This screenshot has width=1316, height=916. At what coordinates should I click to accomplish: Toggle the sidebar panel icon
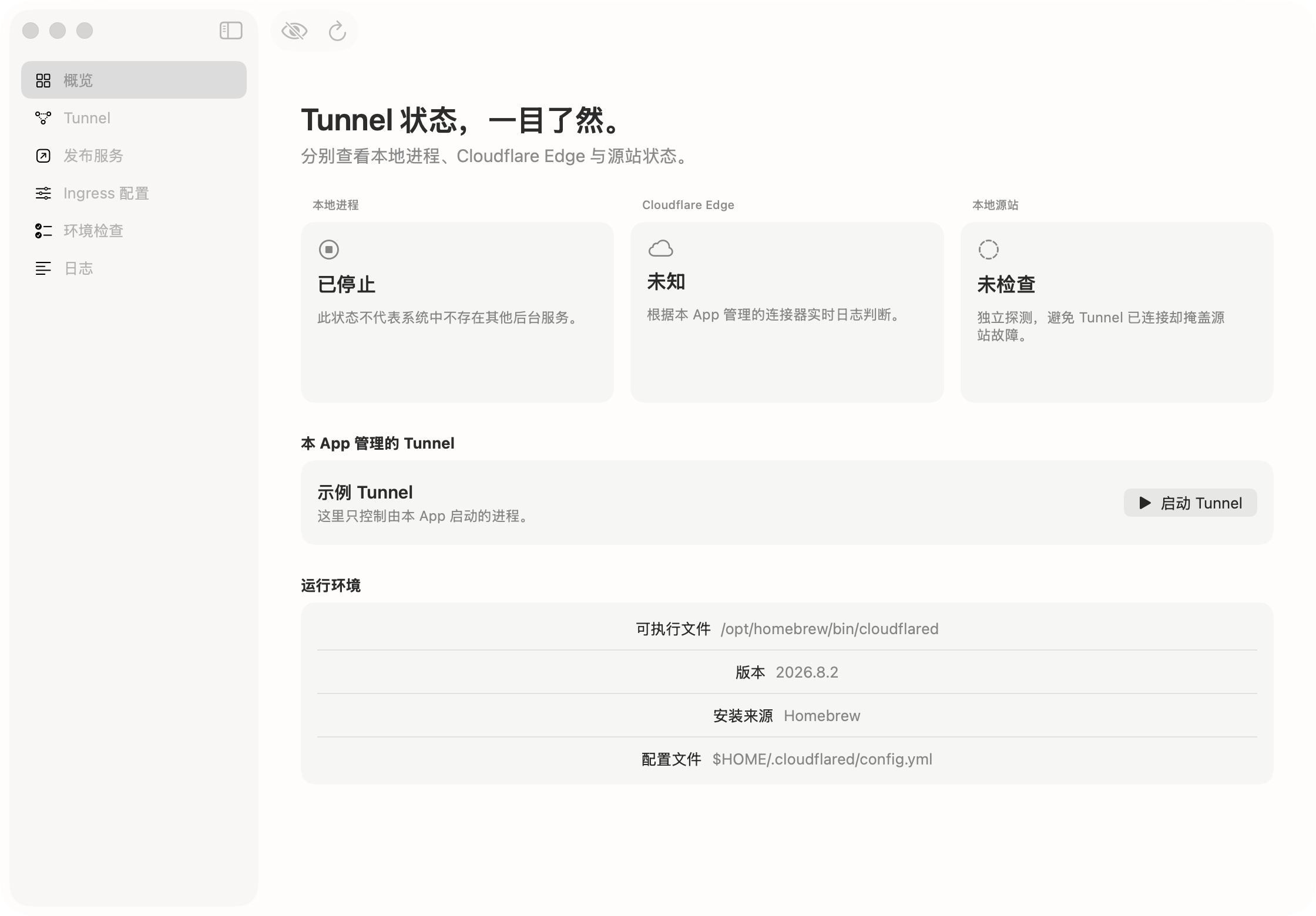[231, 31]
